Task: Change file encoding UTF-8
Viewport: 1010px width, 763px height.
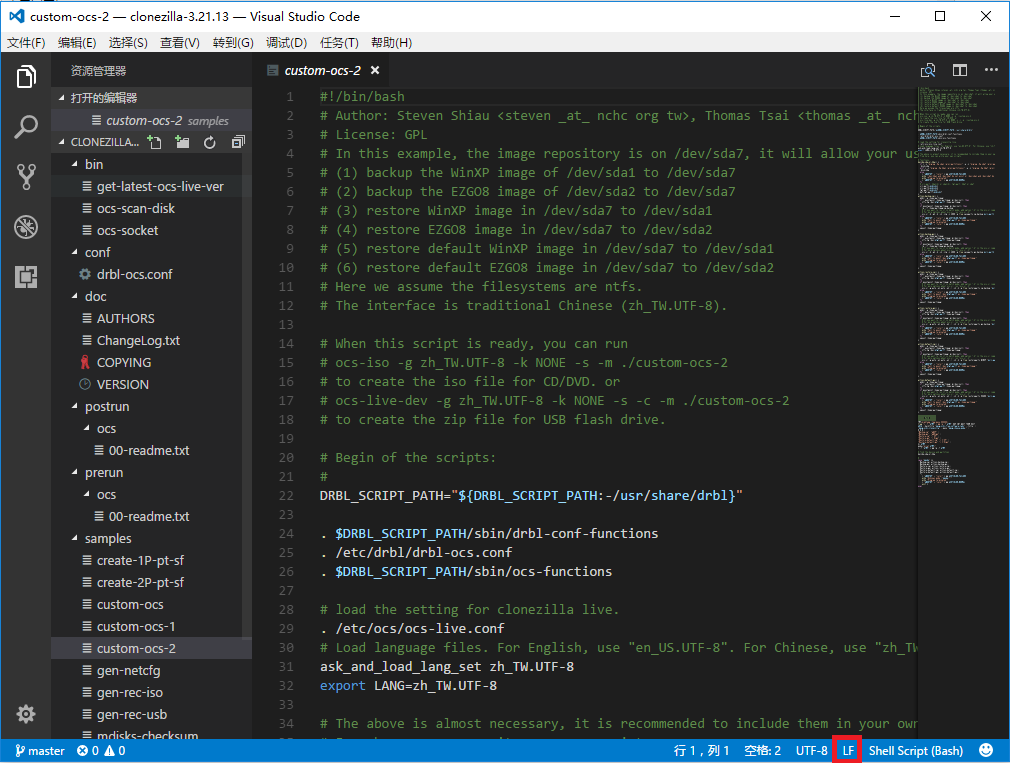Action: click(811, 751)
